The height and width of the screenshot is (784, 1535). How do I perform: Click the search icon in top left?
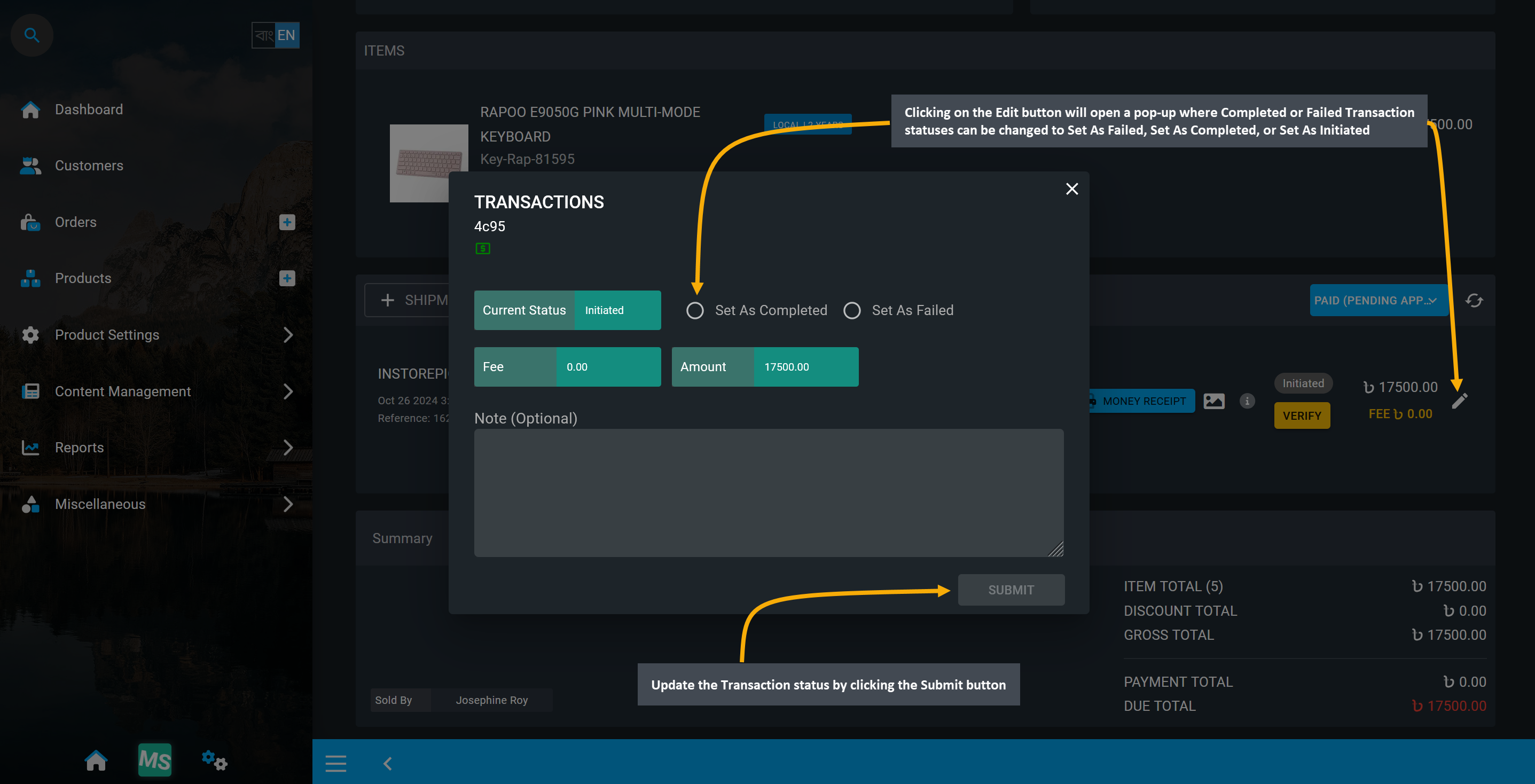coord(32,34)
